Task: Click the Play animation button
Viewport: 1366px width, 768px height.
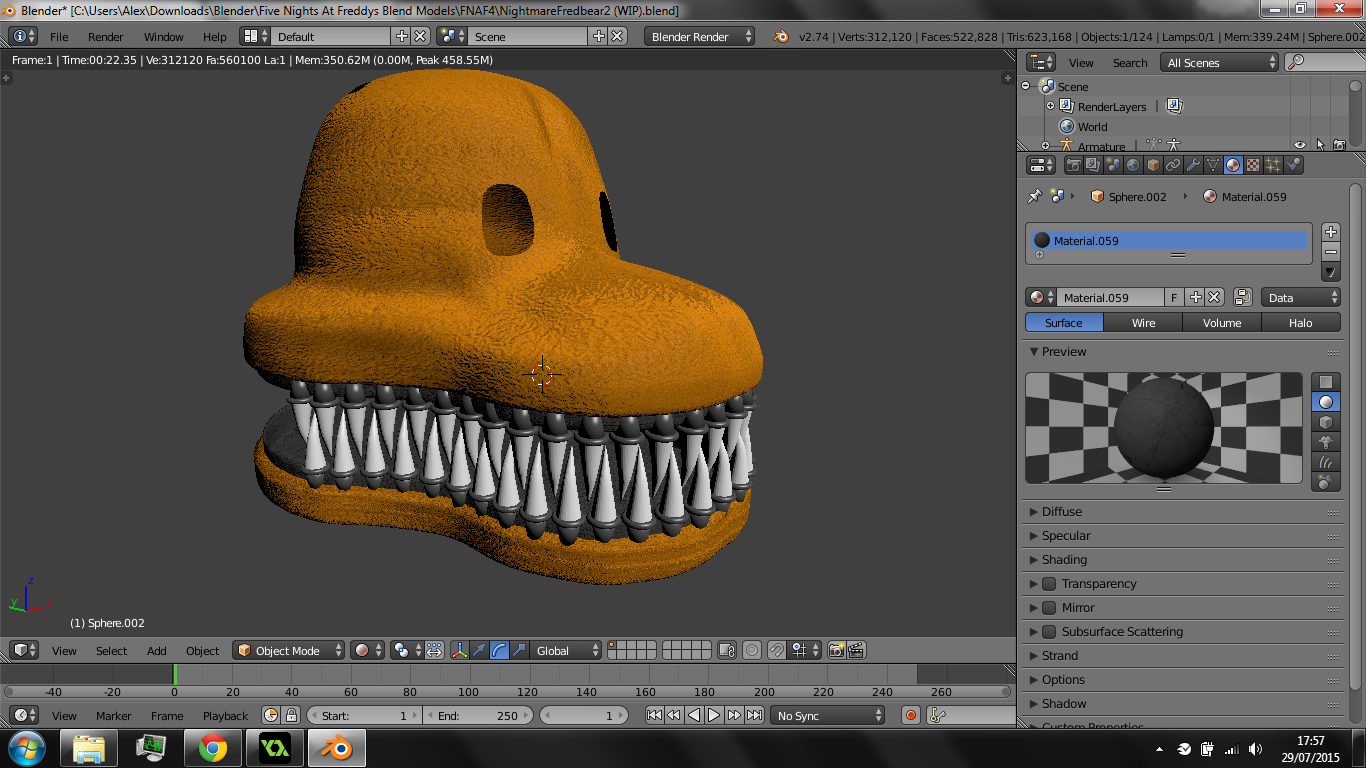Action: tap(714, 715)
